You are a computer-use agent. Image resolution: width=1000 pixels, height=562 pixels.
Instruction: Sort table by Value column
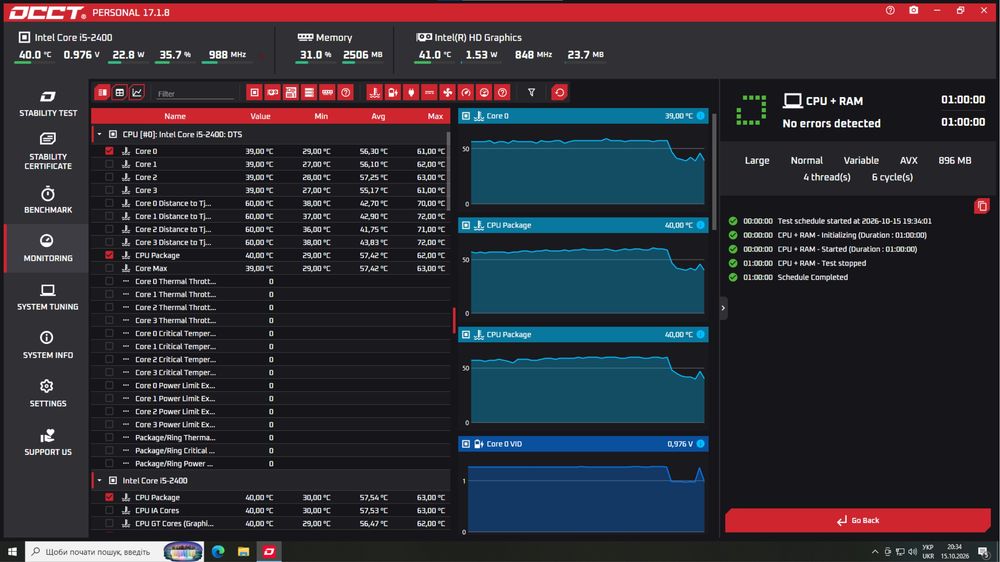[x=260, y=116]
